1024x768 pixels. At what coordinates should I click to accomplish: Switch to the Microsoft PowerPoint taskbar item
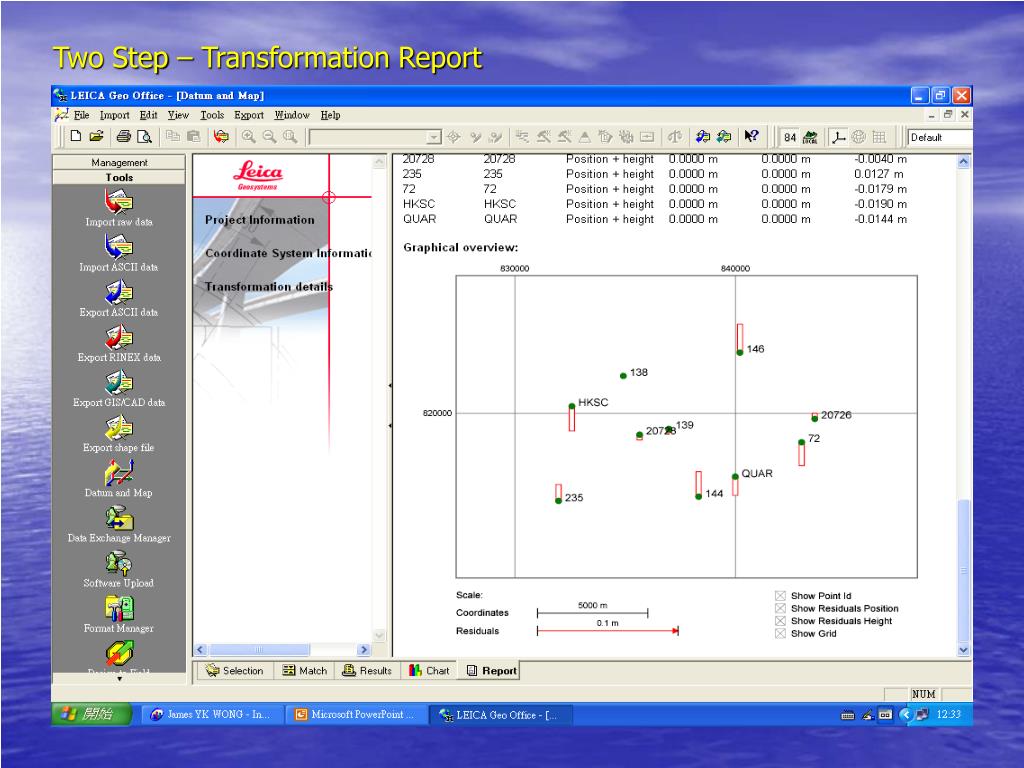(x=356, y=714)
